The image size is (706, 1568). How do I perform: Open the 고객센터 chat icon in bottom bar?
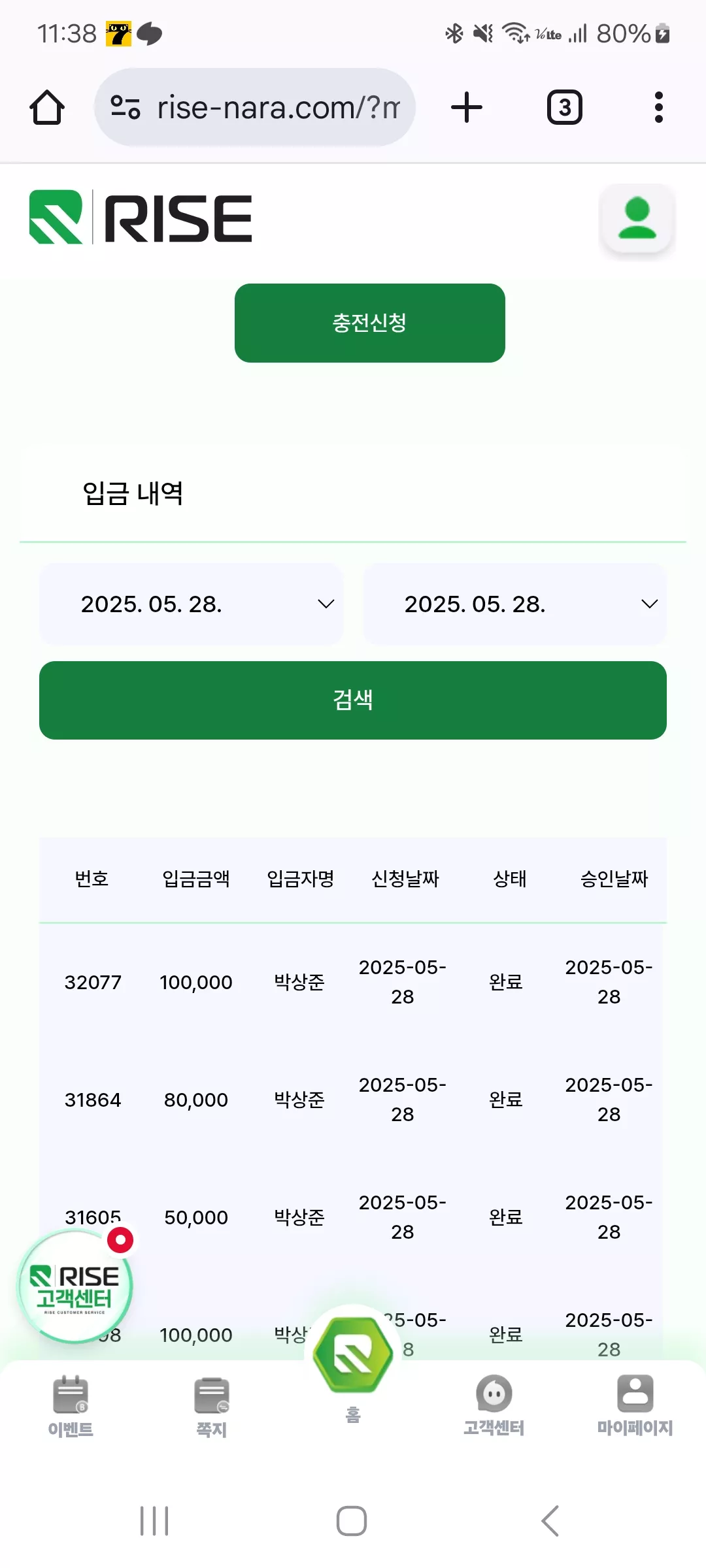(494, 1394)
